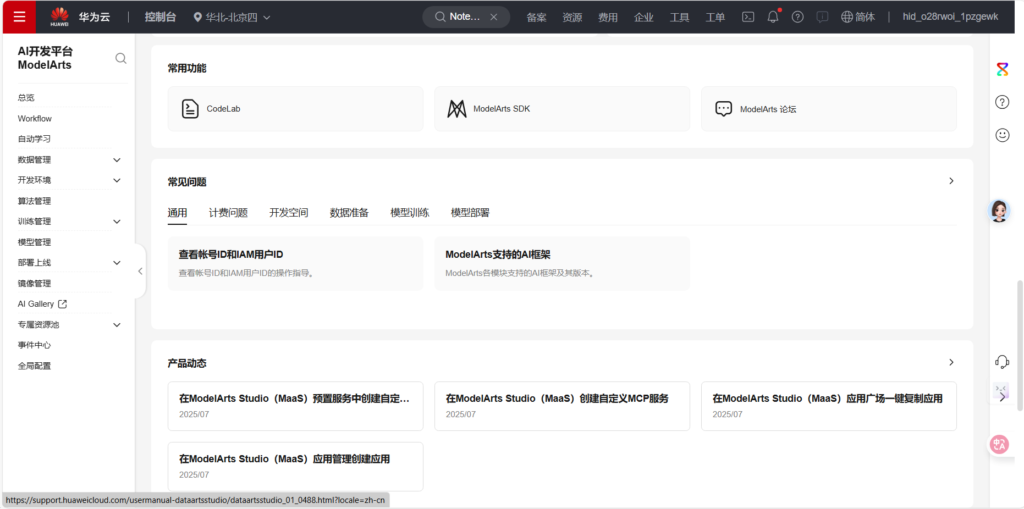Click the magnifier icon in the top search box
Viewport: 1024px width, 509px height.
[x=440, y=17]
